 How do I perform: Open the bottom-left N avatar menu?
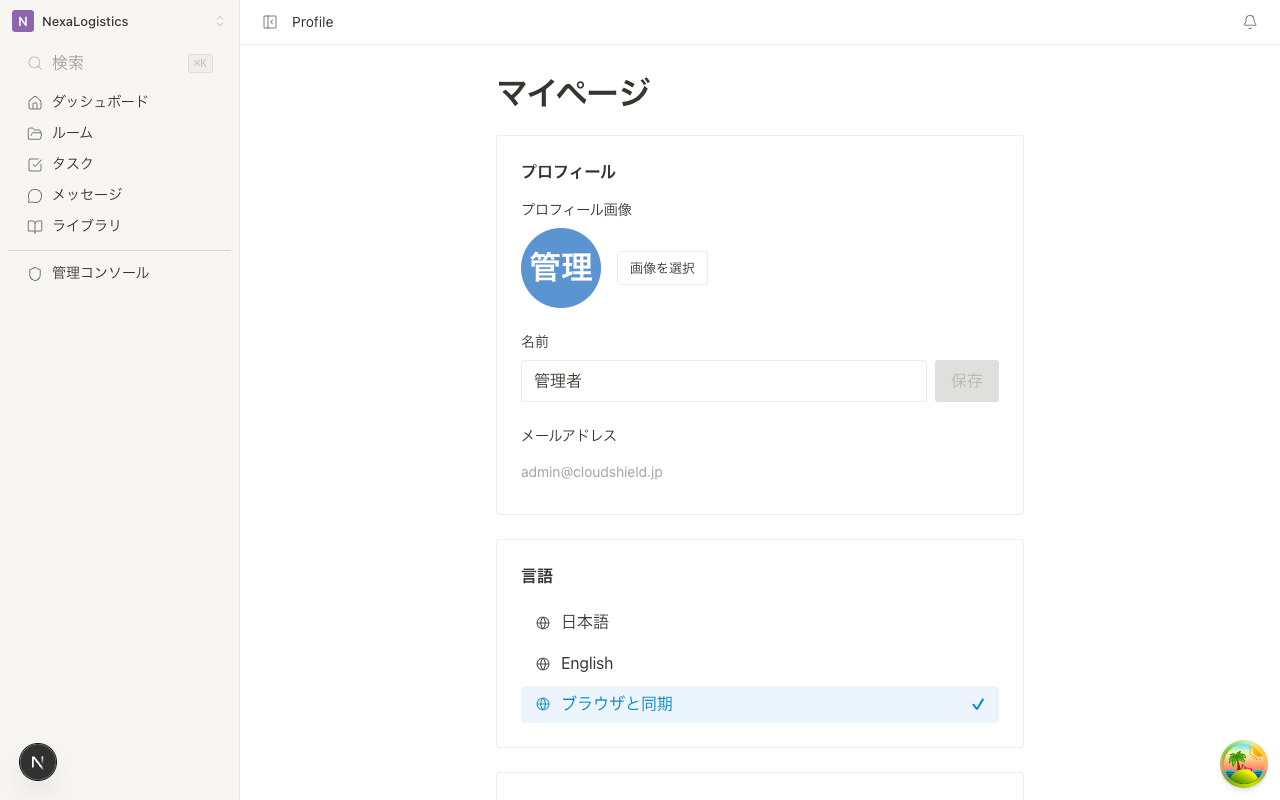click(x=38, y=762)
